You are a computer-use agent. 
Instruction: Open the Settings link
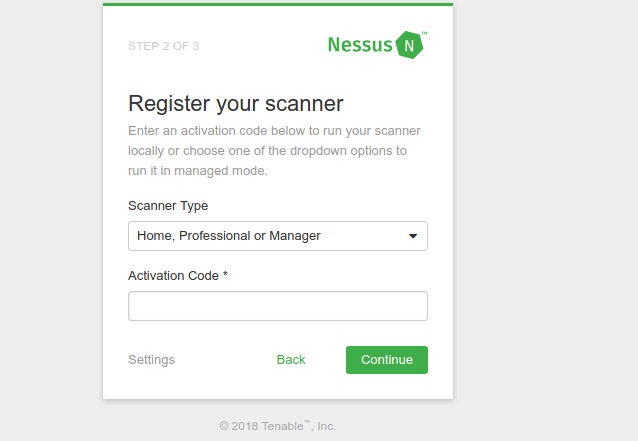tap(151, 360)
